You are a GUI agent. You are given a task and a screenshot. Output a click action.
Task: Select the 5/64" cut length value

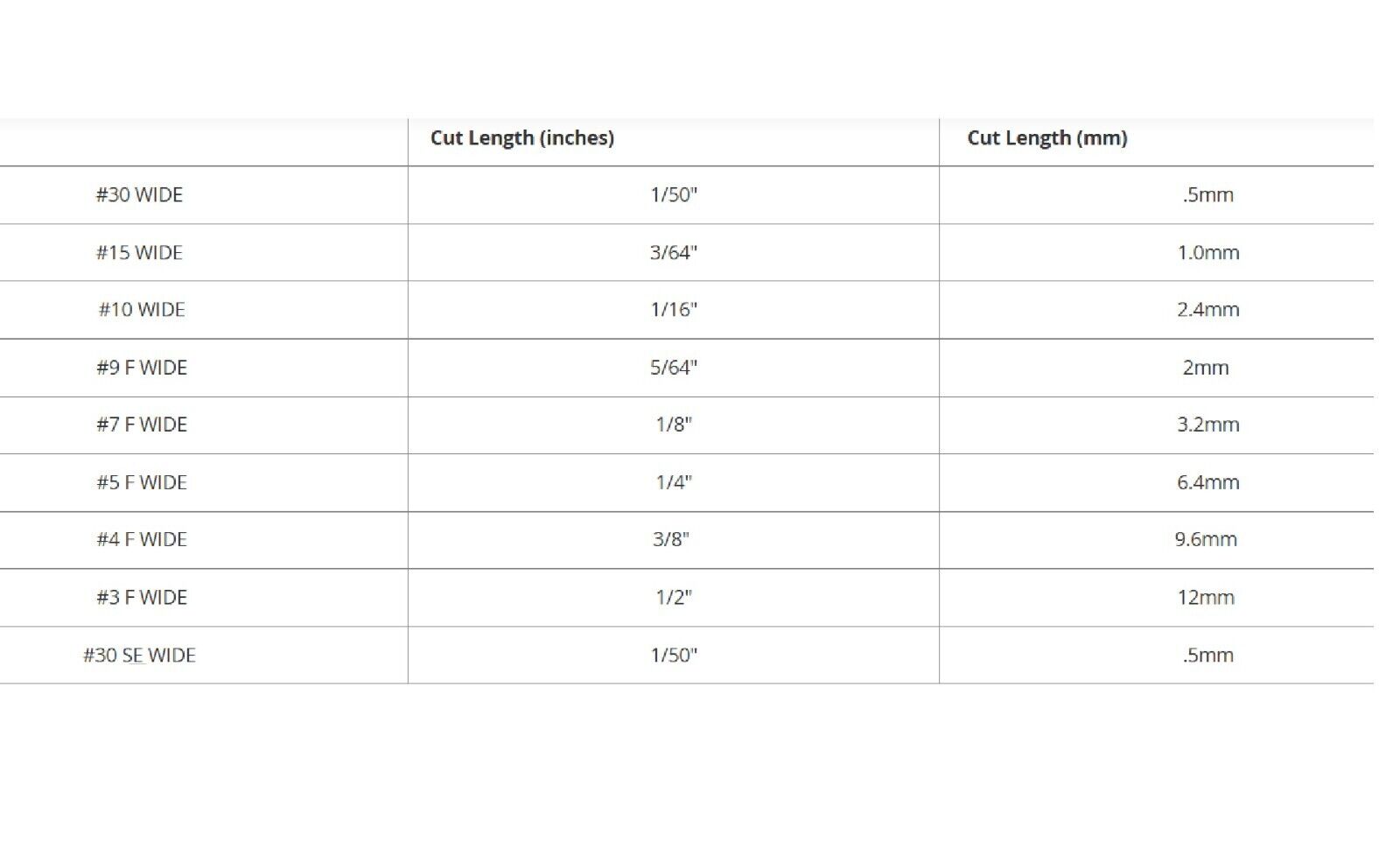[x=674, y=367]
